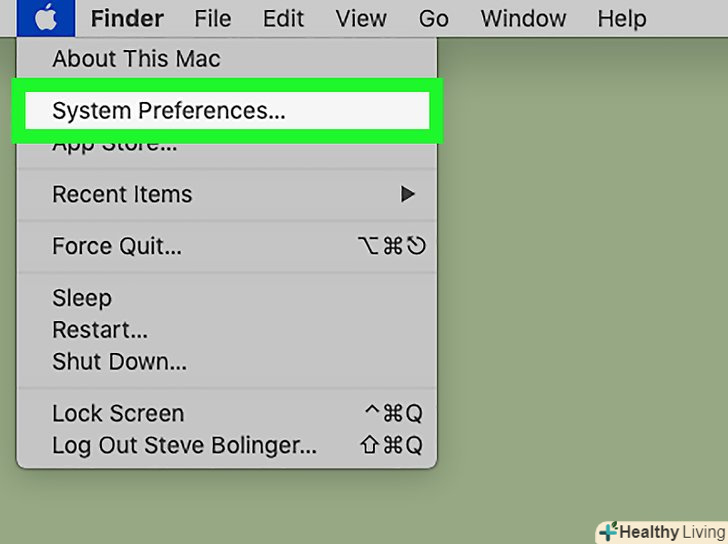Choose Force Quit… from the menu
Viewport: 728px width, 544px height.
(x=117, y=246)
